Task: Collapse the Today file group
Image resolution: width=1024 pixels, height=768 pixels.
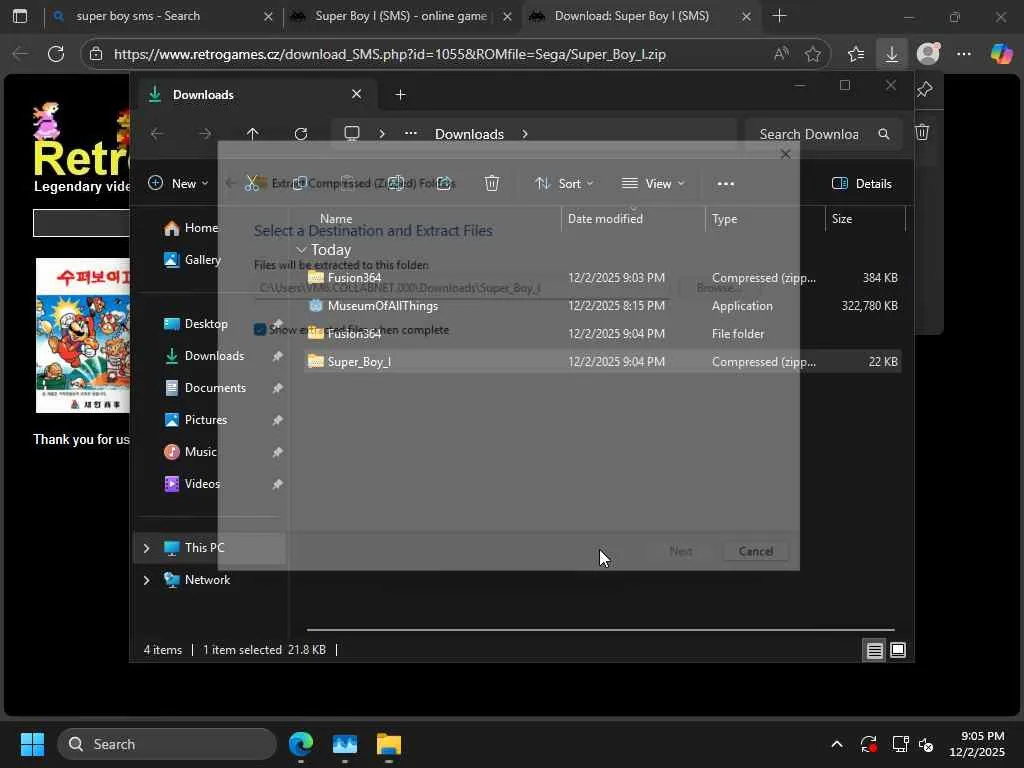Action: [301, 249]
